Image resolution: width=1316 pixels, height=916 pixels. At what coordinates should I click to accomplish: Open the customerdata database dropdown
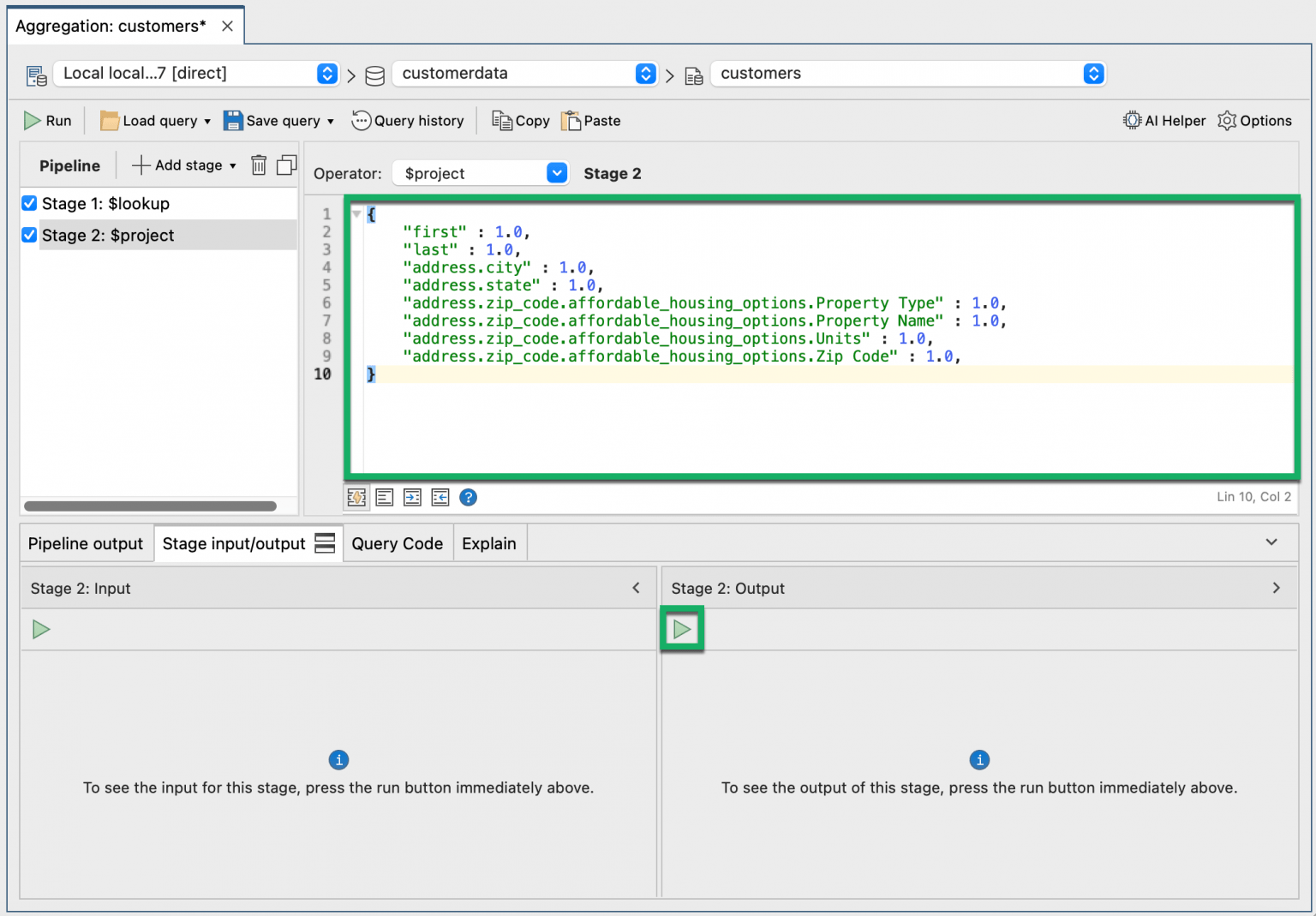[645, 74]
